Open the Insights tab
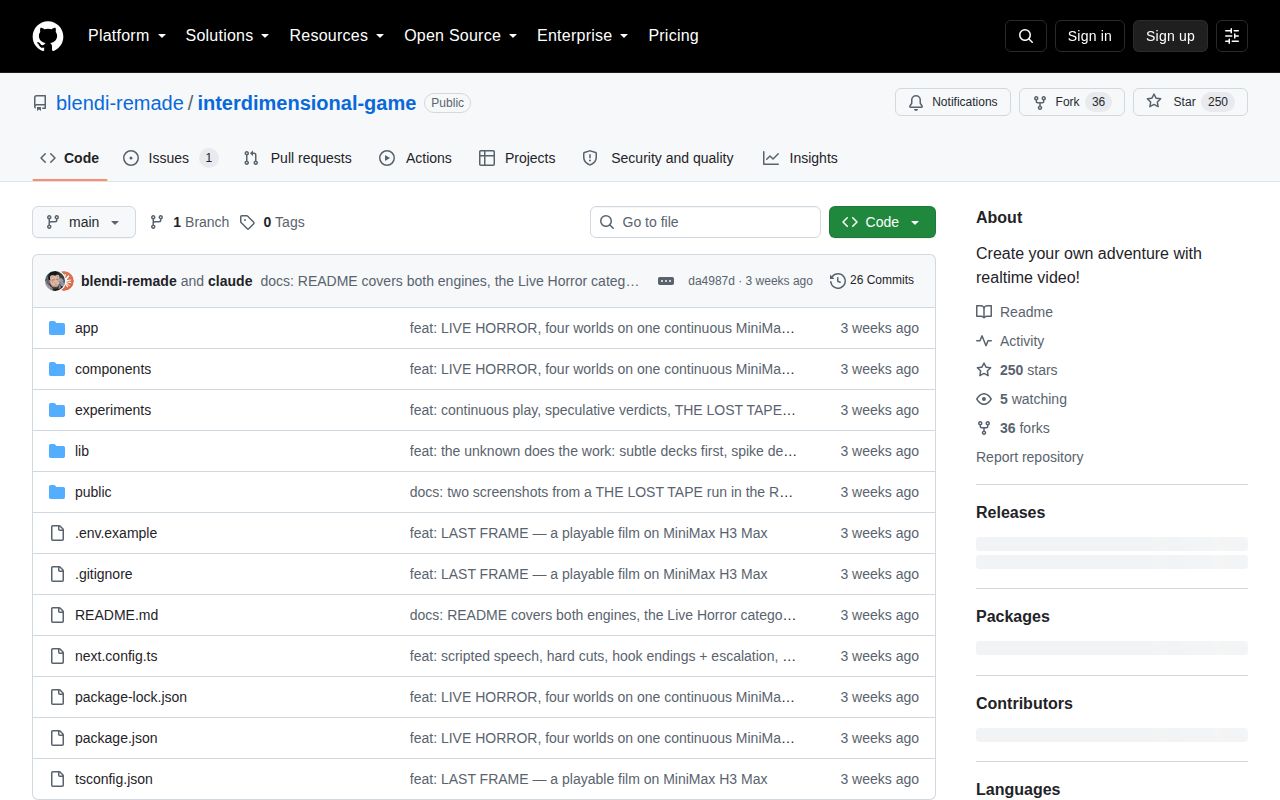Image resolution: width=1280 pixels, height=800 pixels. [x=800, y=158]
